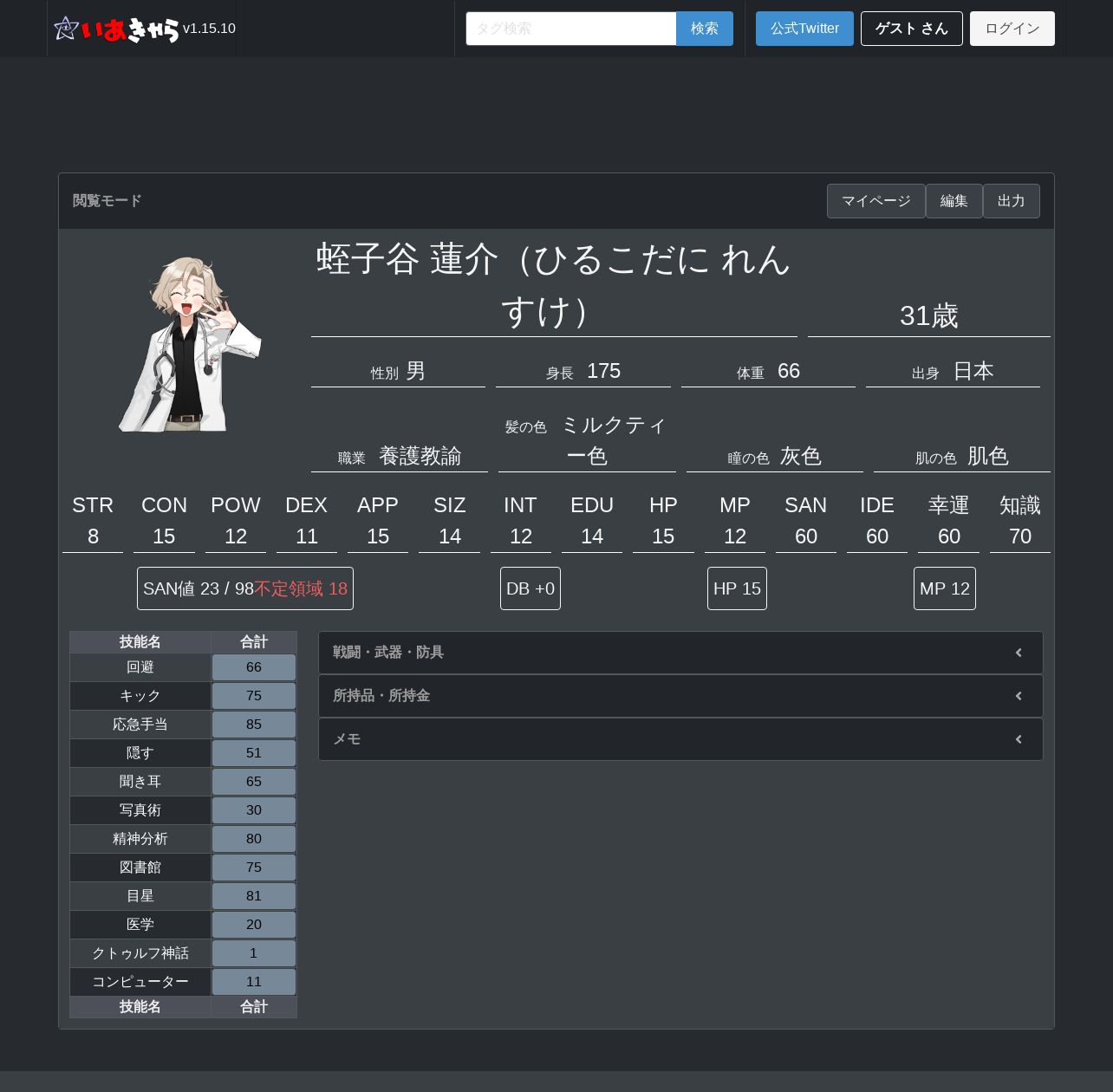Click the chevron icon on メモ row
The height and width of the screenshot is (1092, 1113).
click(1019, 739)
